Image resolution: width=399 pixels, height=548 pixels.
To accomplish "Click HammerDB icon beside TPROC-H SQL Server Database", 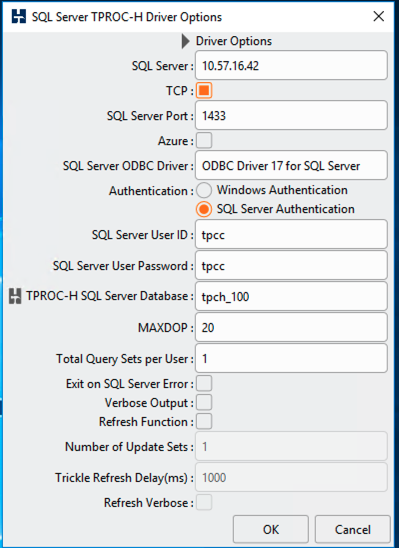I will click(x=15, y=296).
